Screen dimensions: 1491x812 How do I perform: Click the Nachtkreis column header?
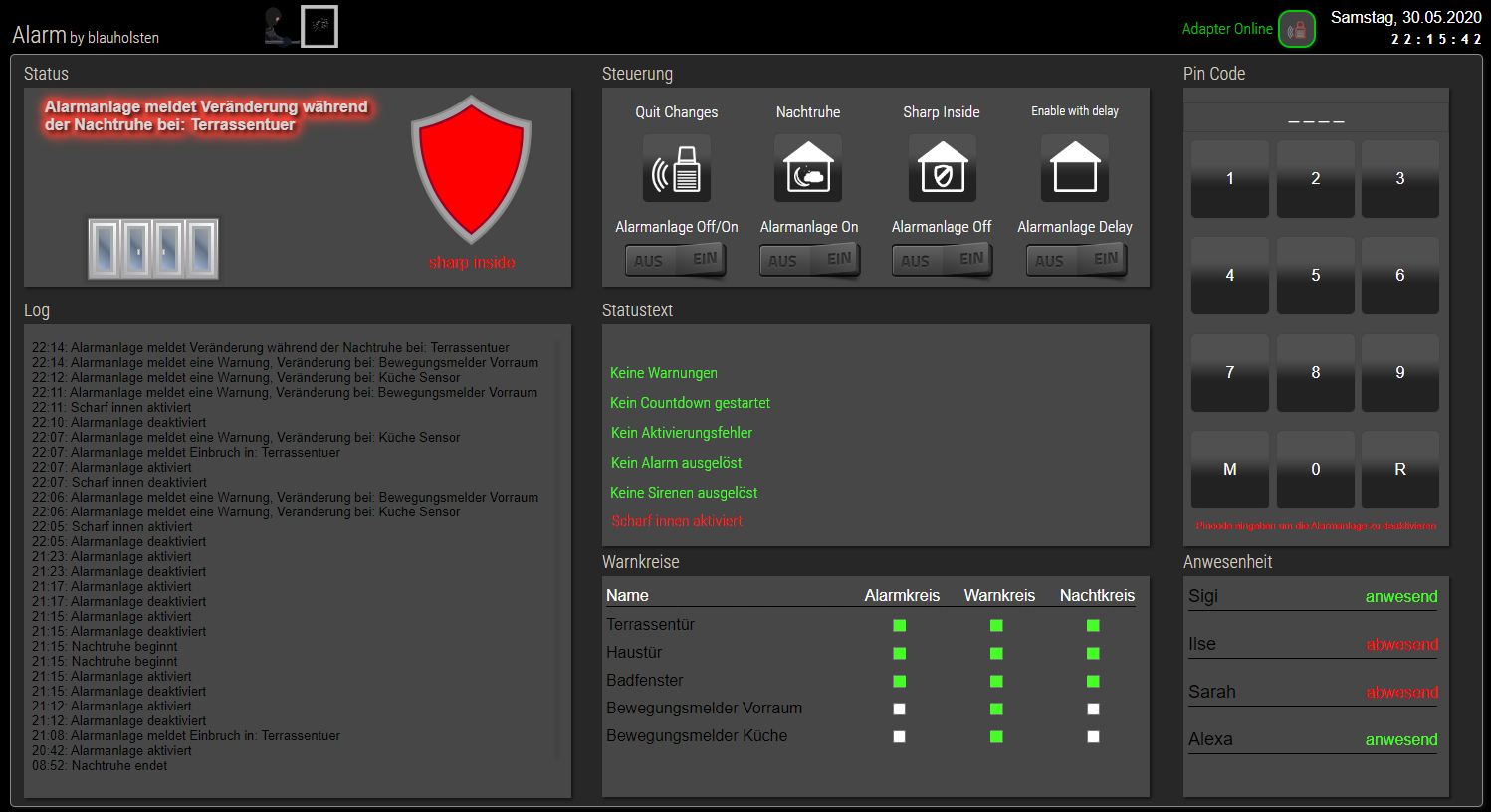[1097, 596]
